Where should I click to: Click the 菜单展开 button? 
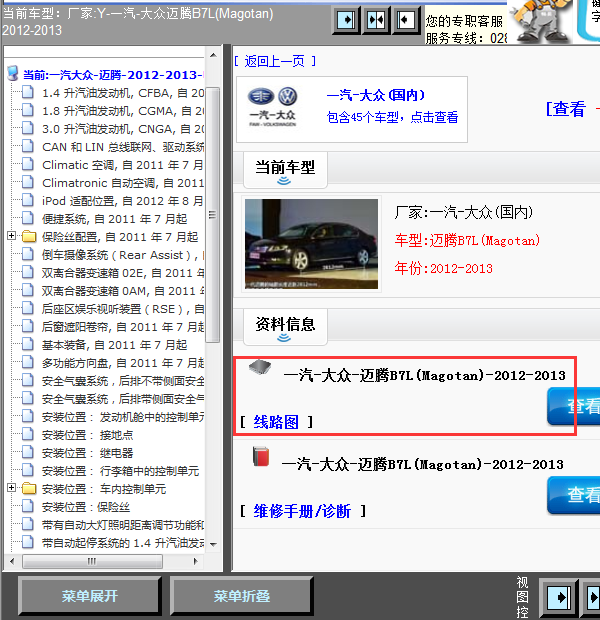(x=89, y=596)
